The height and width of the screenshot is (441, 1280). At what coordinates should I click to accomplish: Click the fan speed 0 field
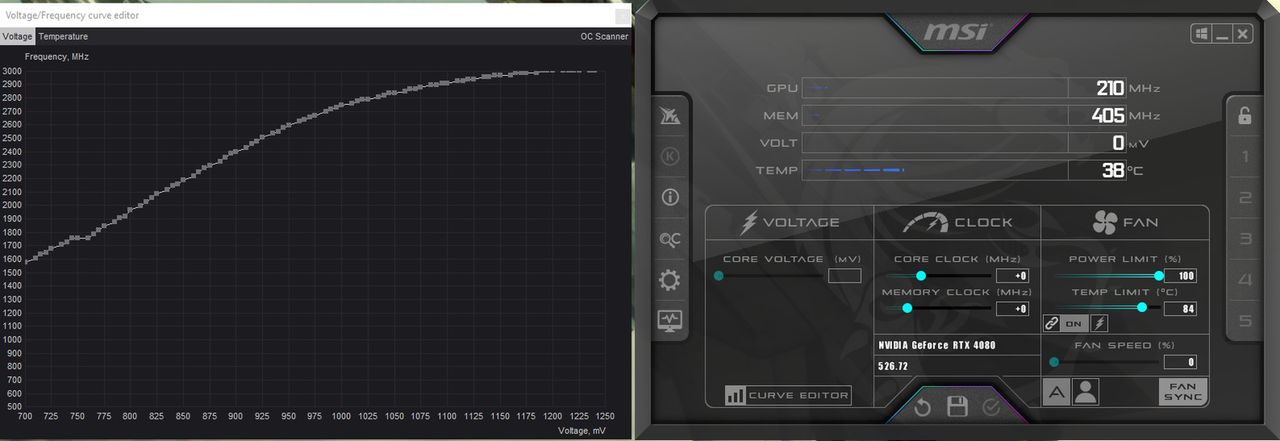pyautogui.click(x=1180, y=362)
